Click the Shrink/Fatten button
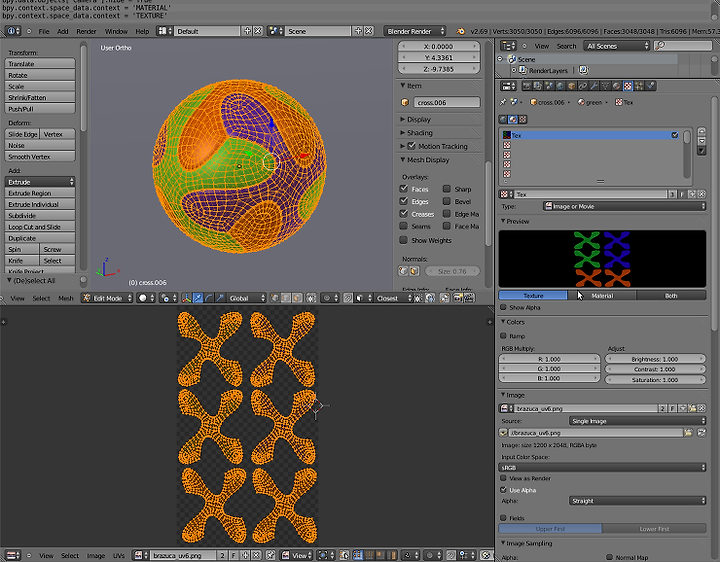The width and height of the screenshot is (720, 562). [x=40, y=97]
